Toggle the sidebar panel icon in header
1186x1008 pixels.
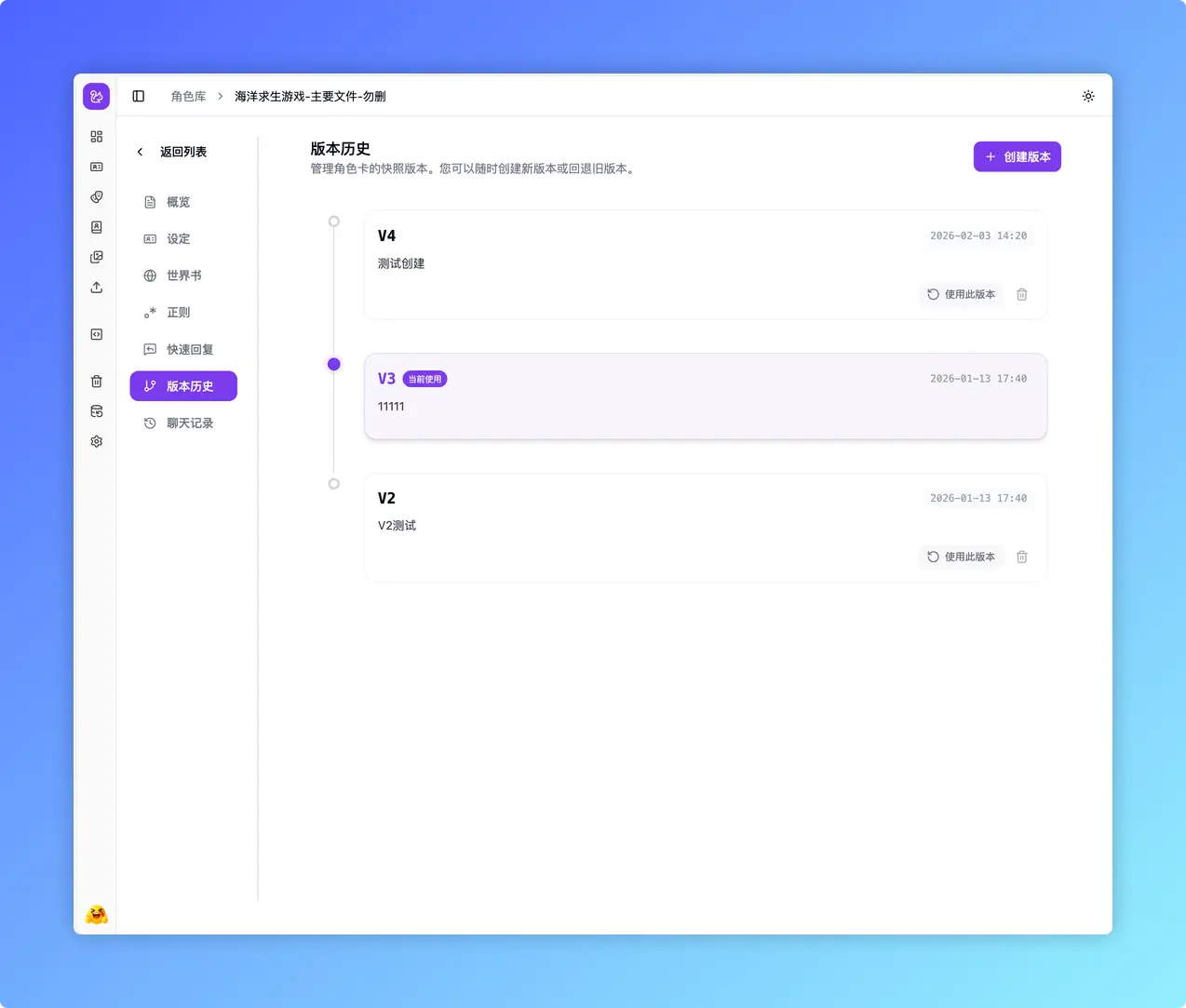tap(139, 96)
